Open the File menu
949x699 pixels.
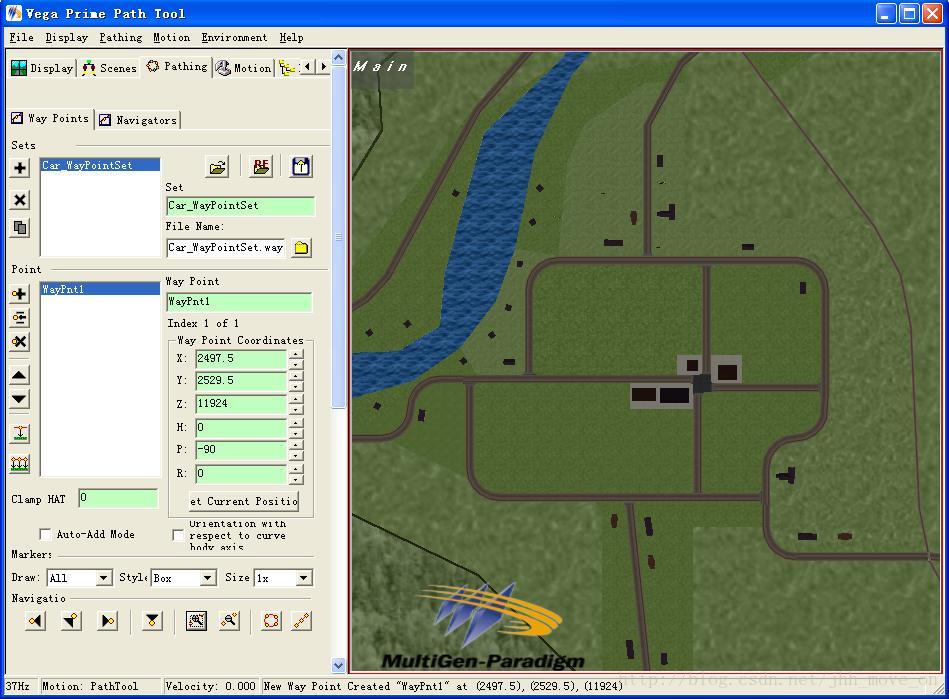21,38
